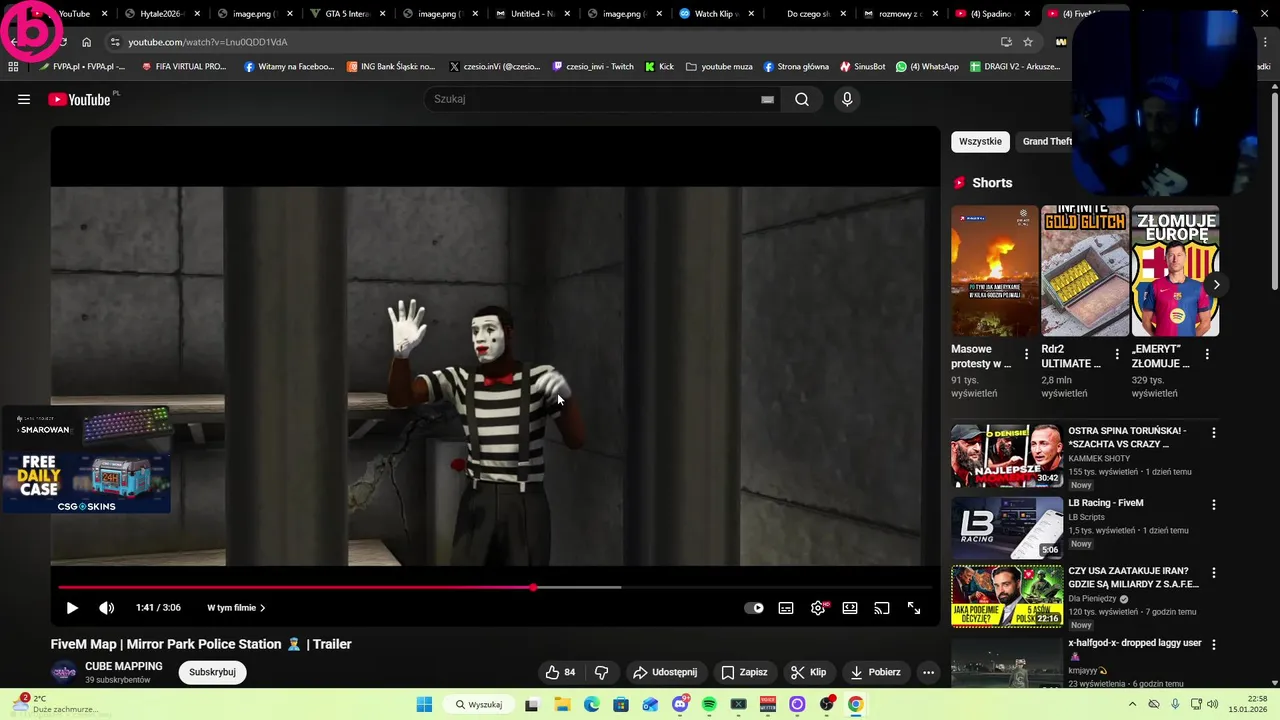Open the 'youtube muza' bookmarks folder
The height and width of the screenshot is (720, 1280).
[718, 66]
